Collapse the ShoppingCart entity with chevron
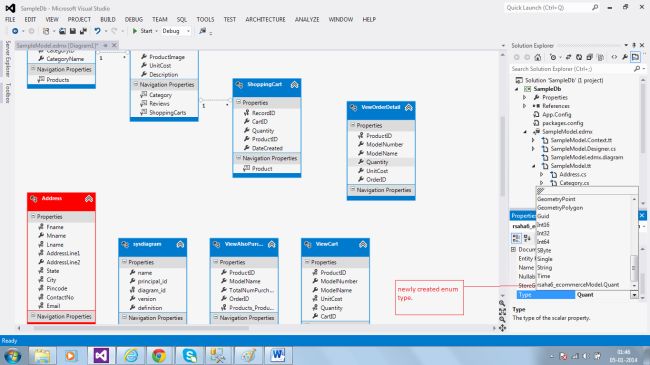The height and width of the screenshot is (365, 650). click(294, 85)
